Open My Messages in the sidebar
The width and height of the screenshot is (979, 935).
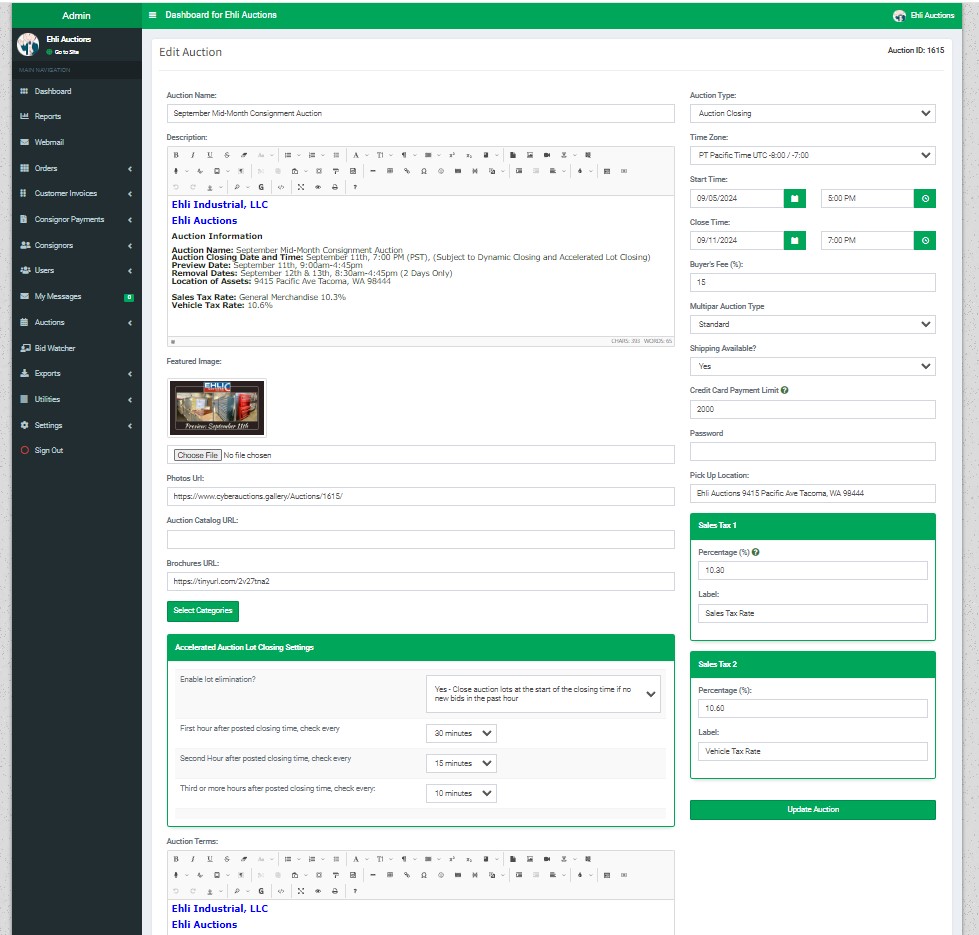pos(76,296)
